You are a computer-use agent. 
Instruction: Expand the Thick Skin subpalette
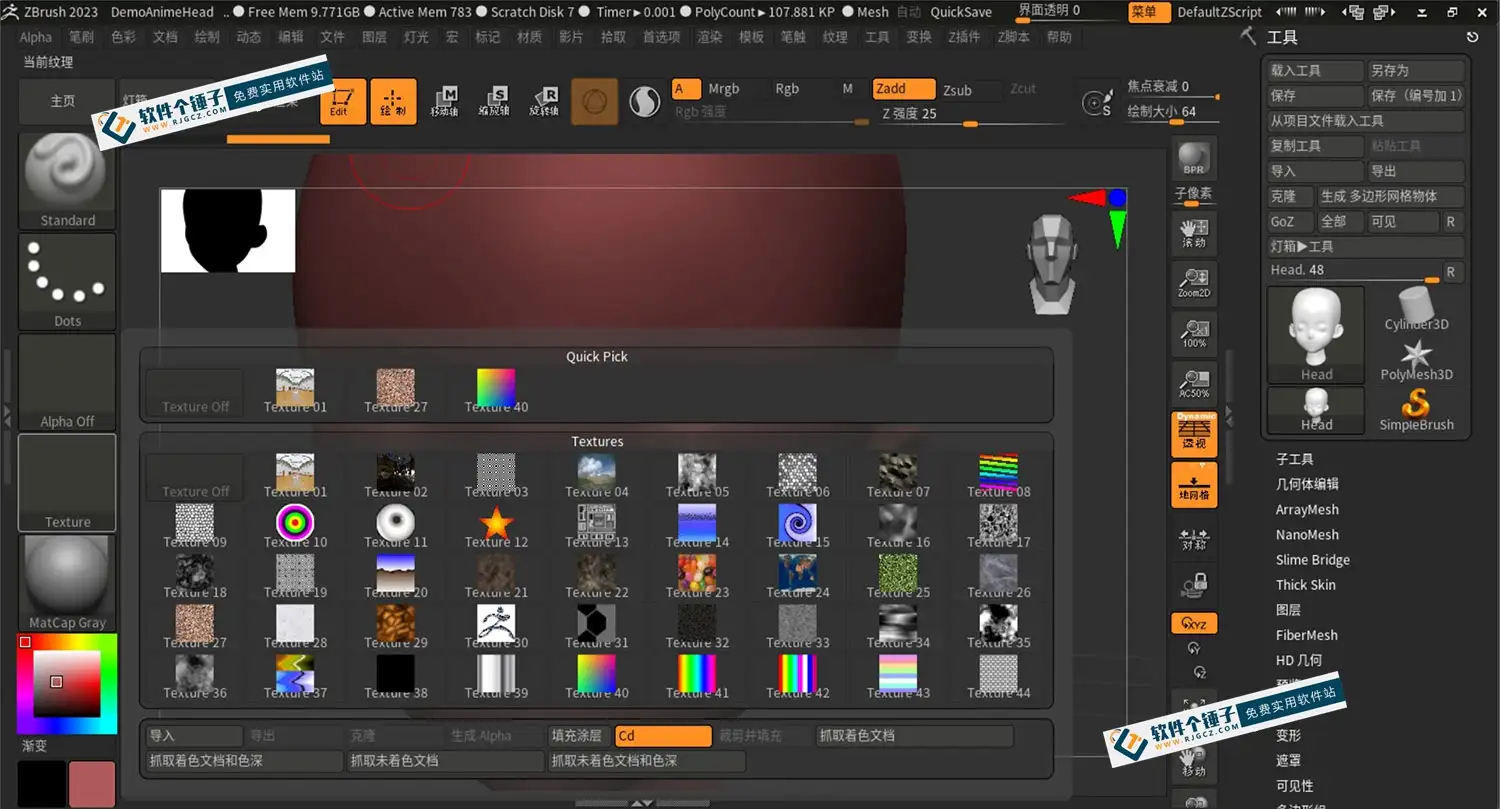pyautogui.click(x=1306, y=585)
